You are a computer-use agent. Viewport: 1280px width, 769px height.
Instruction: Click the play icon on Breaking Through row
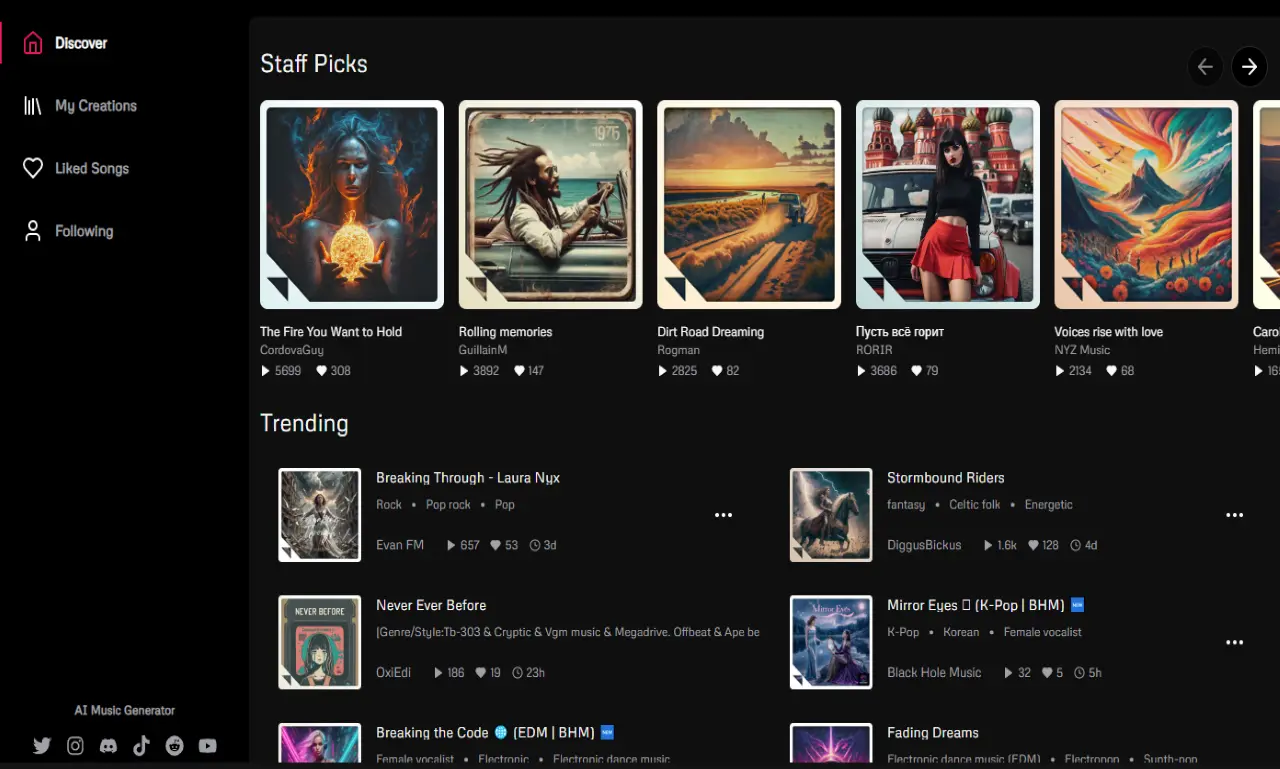[450, 546]
